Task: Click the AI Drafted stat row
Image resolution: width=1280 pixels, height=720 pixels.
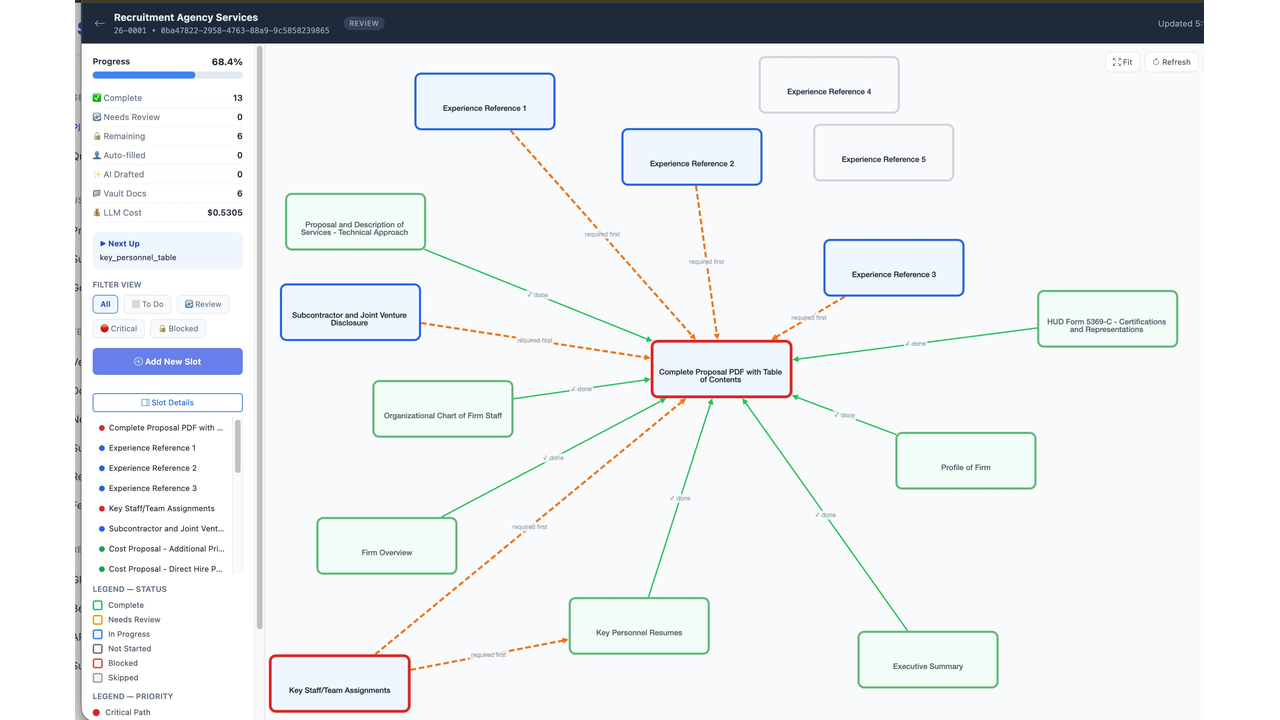Action: click(x=167, y=174)
